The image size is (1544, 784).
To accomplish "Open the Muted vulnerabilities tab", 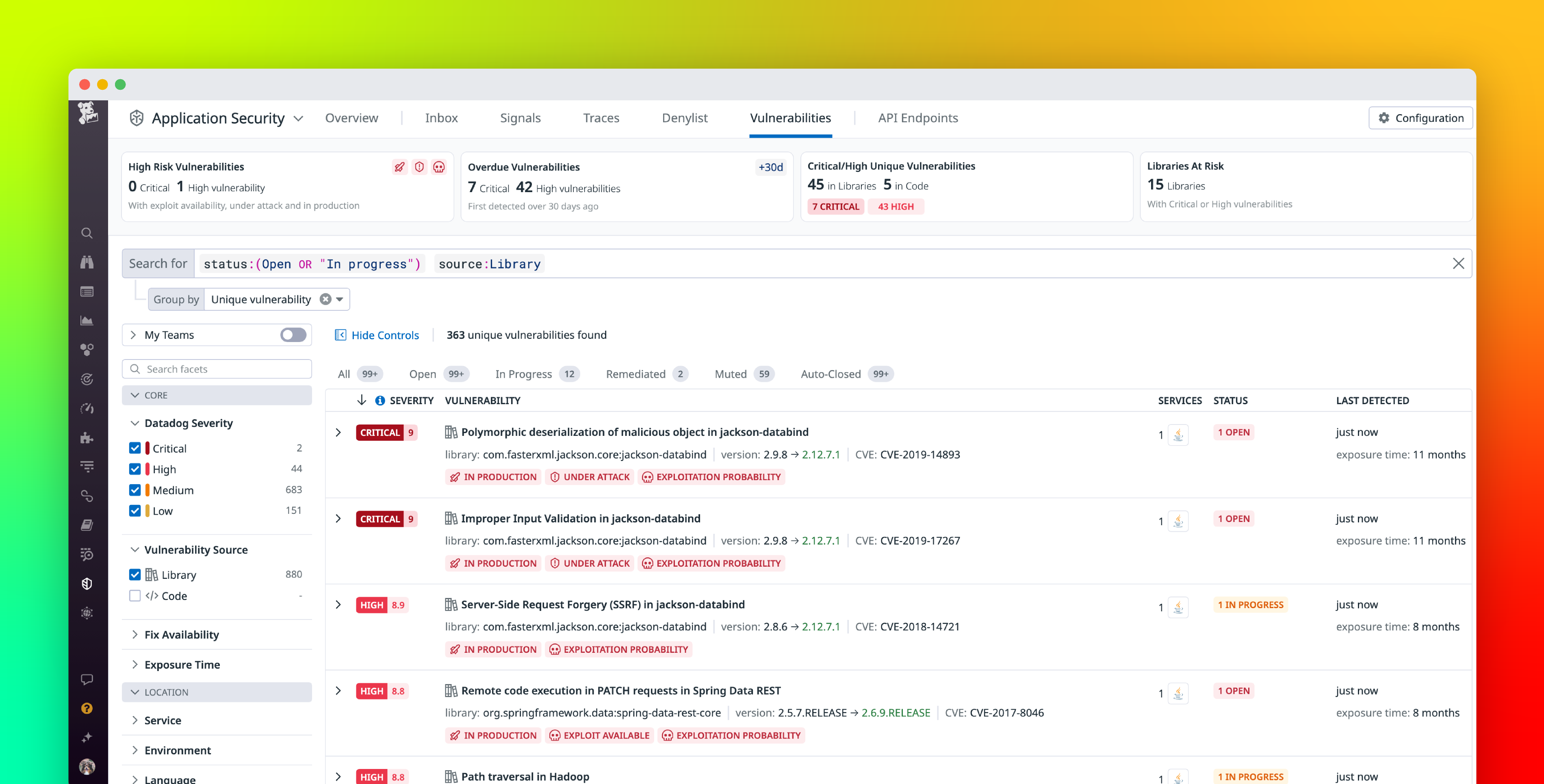I will (x=731, y=373).
